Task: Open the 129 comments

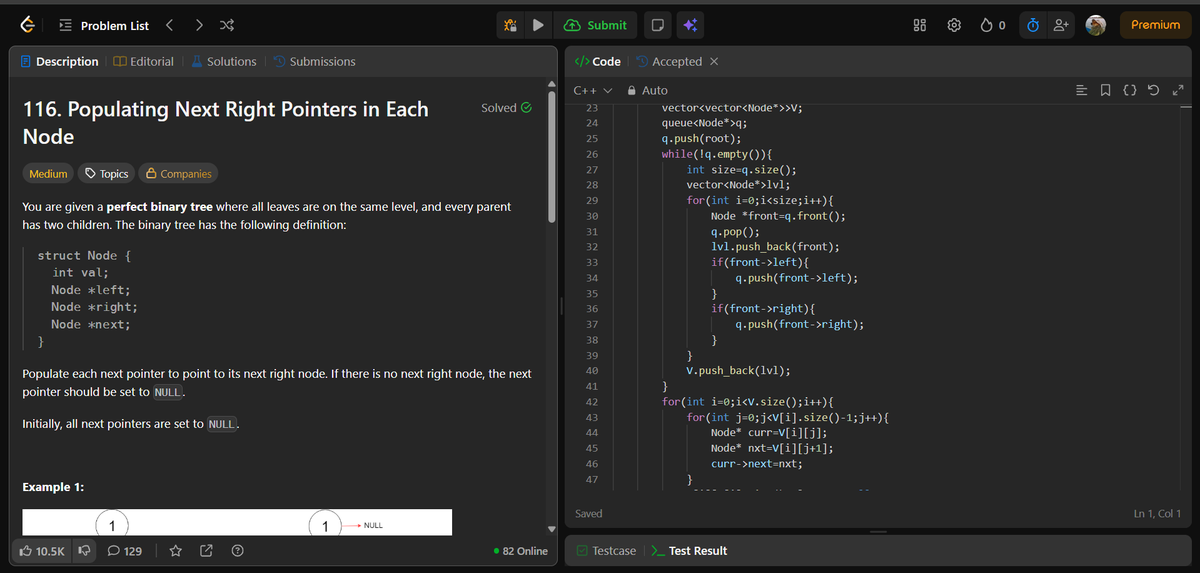Action: pyautogui.click(x=125, y=551)
